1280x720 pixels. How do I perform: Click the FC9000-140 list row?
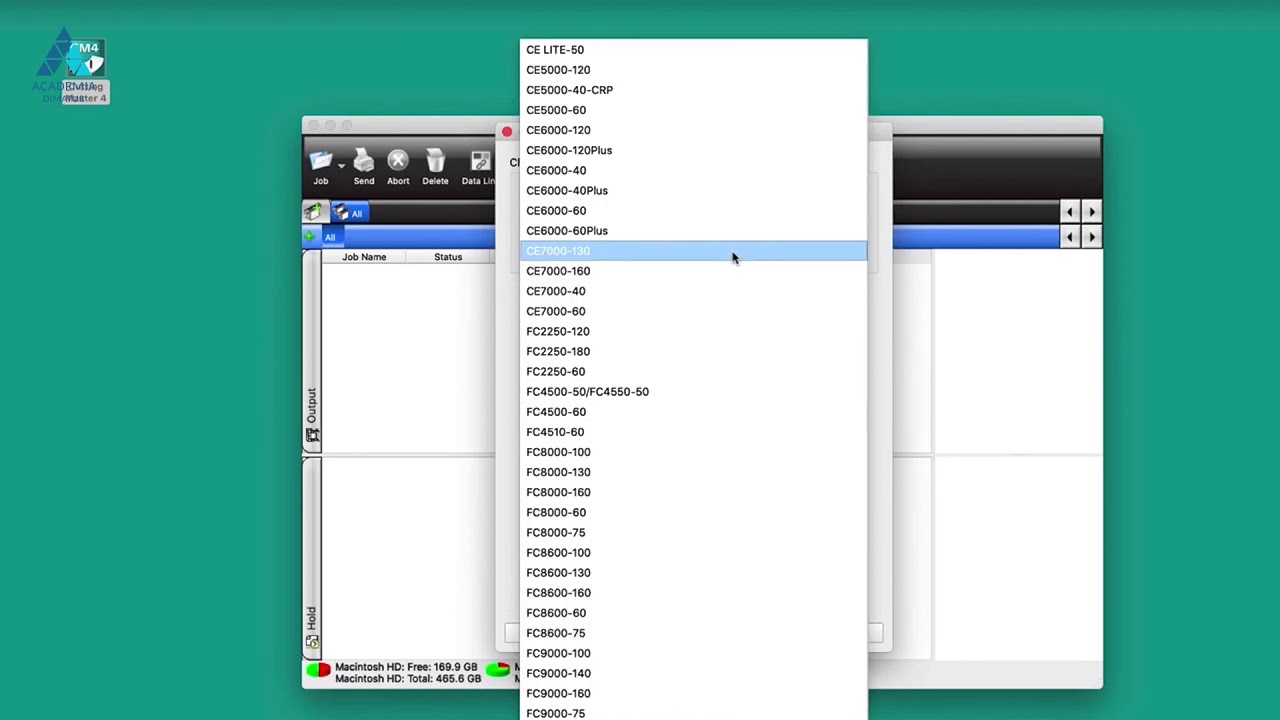(694, 673)
